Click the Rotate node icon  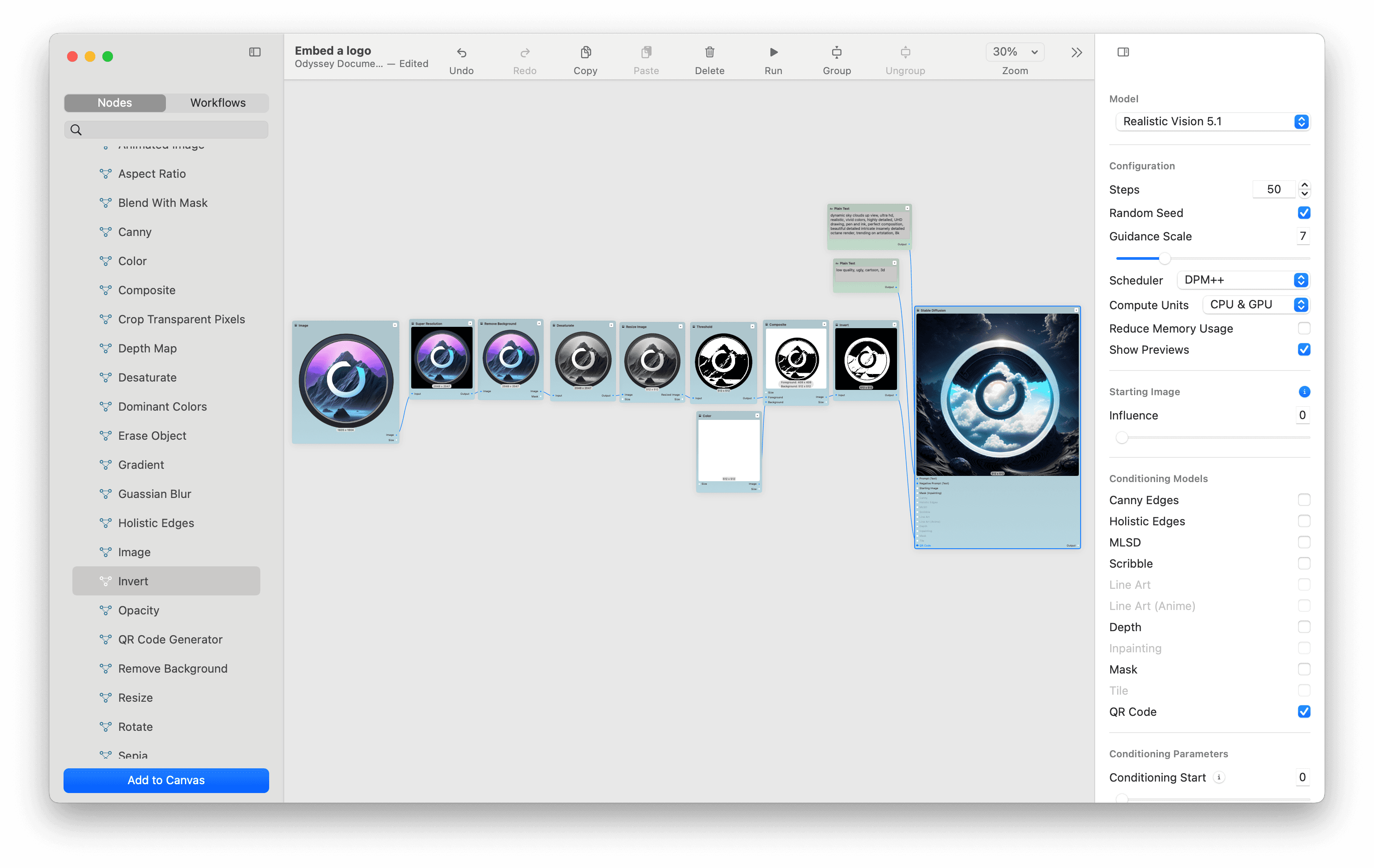[105, 726]
